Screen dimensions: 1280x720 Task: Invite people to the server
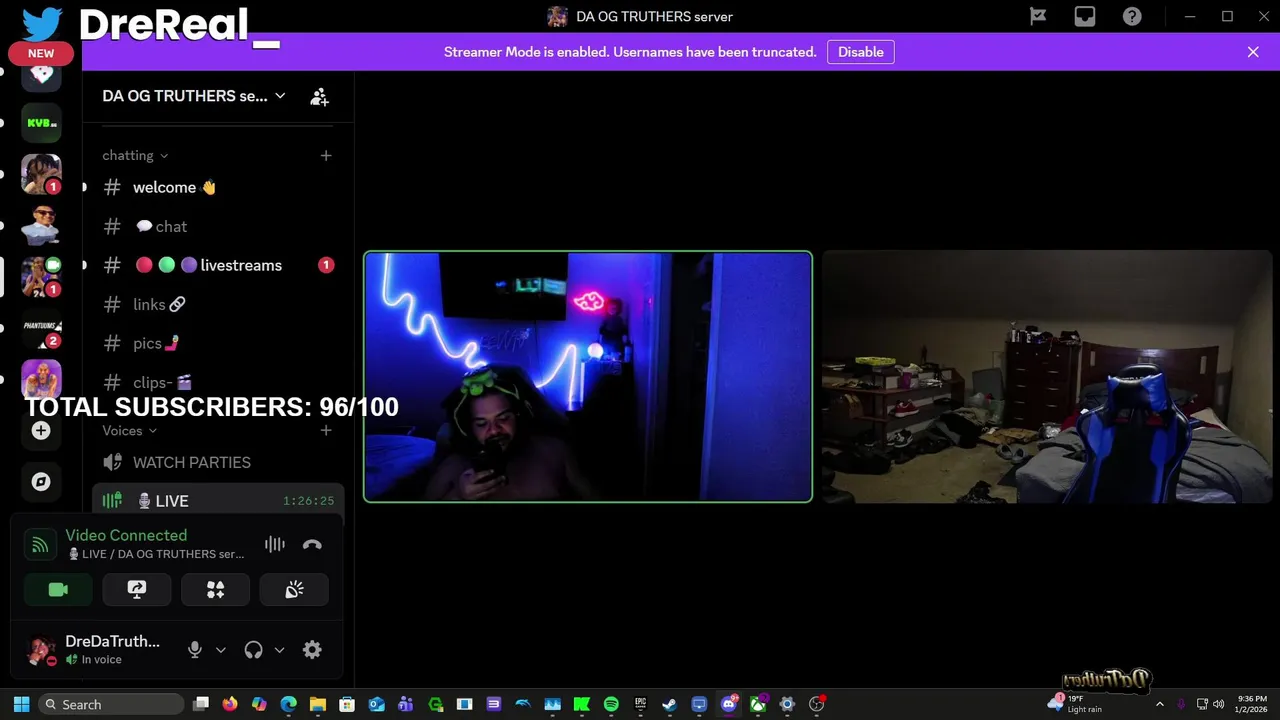tap(319, 97)
